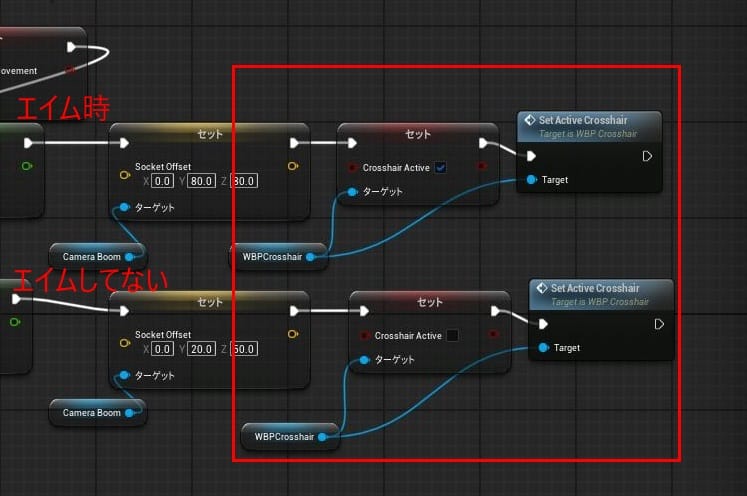747x496 pixels.
Task: Edit Y value 20.0 of Socket Offset
Action: coord(202,349)
